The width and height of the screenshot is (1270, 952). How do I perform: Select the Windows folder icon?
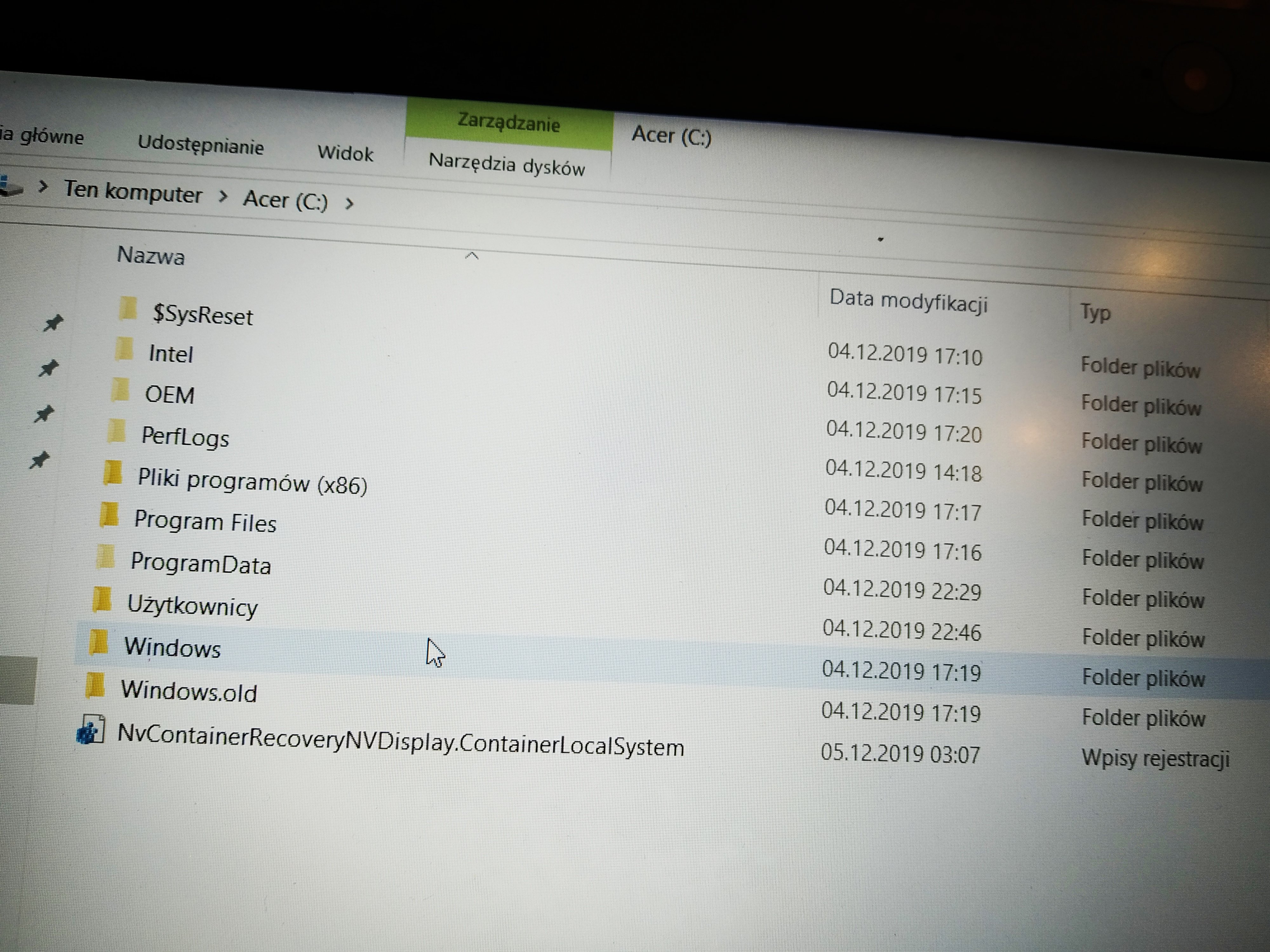coord(98,642)
